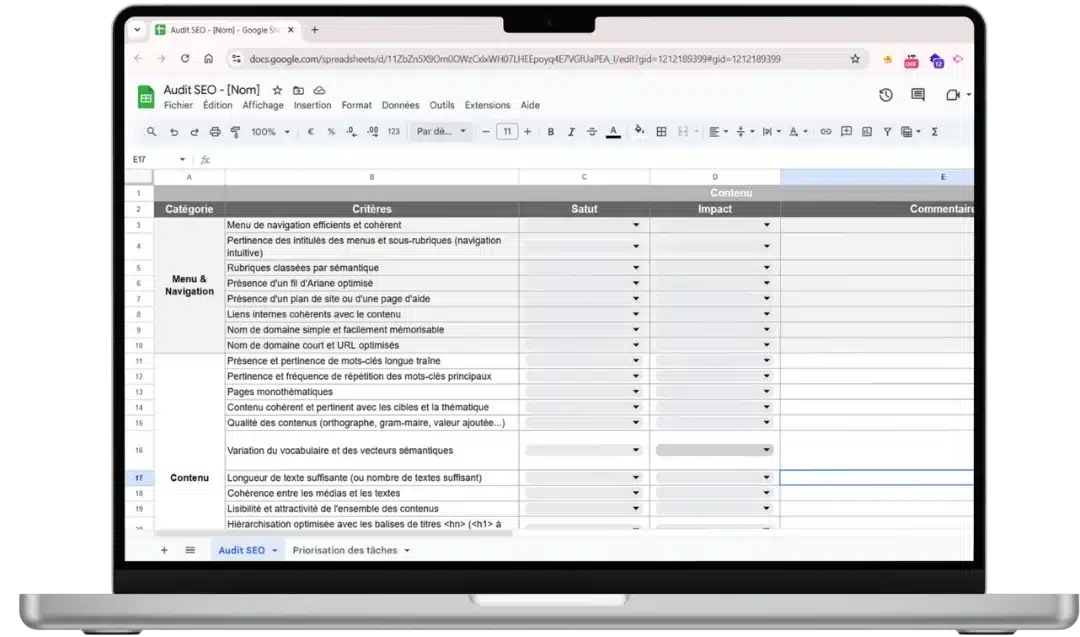The height and width of the screenshot is (637, 1080).
Task: Click the cell borders icon
Action: pyautogui.click(x=661, y=132)
